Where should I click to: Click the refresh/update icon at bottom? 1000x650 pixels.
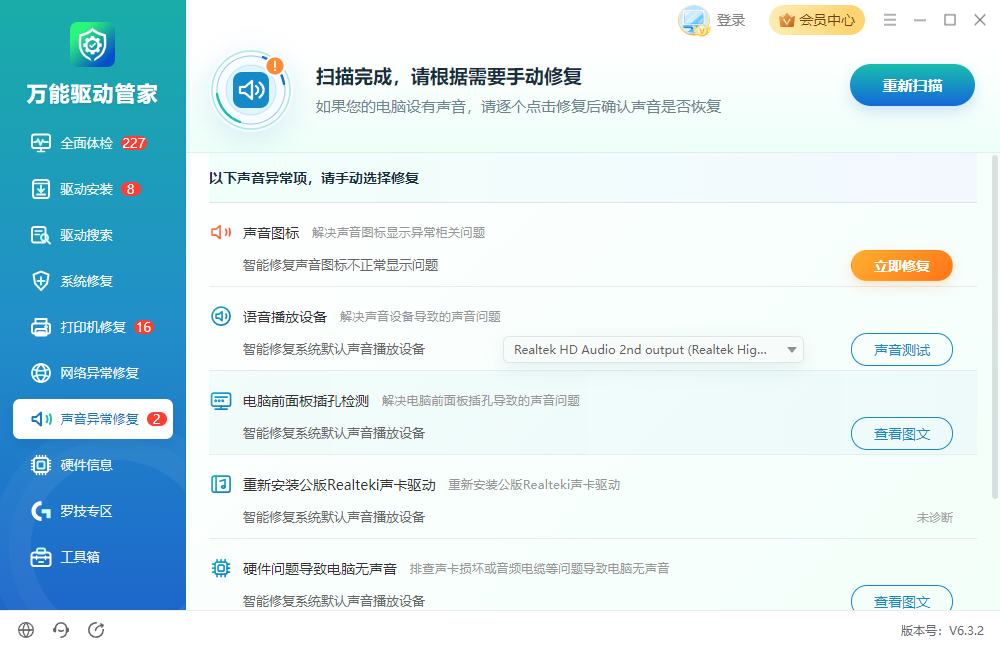coord(96,630)
